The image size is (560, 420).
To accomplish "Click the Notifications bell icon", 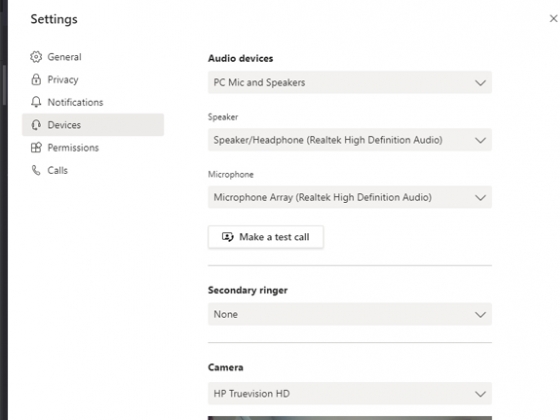I will [x=36, y=102].
